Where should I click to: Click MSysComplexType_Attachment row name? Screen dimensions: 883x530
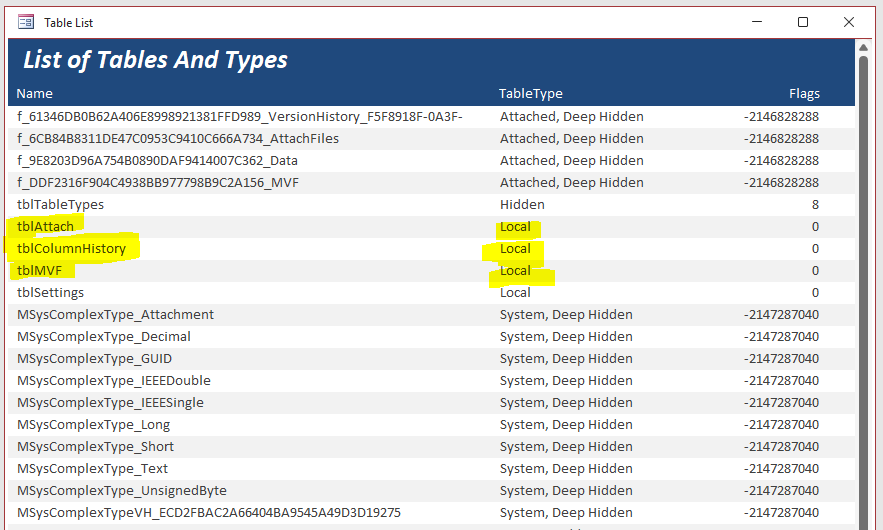click(x=115, y=314)
